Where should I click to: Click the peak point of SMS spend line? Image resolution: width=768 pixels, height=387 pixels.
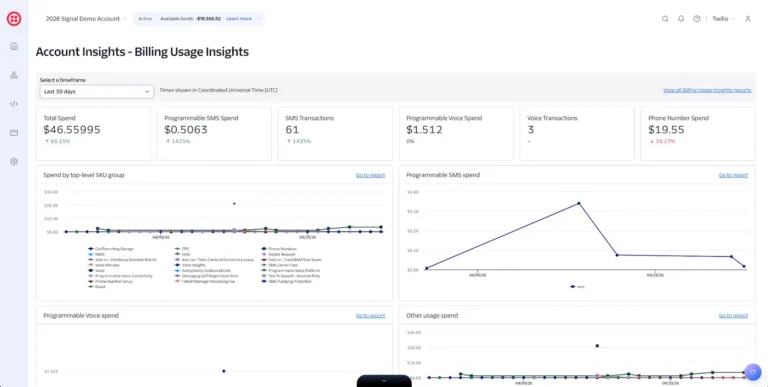click(578, 203)
